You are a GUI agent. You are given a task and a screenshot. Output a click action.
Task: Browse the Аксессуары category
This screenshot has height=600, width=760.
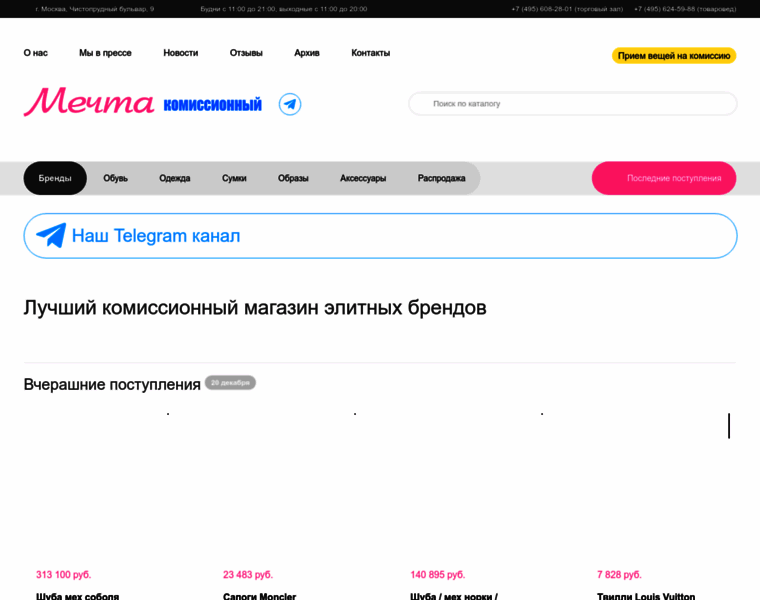[x=363, y=178]
